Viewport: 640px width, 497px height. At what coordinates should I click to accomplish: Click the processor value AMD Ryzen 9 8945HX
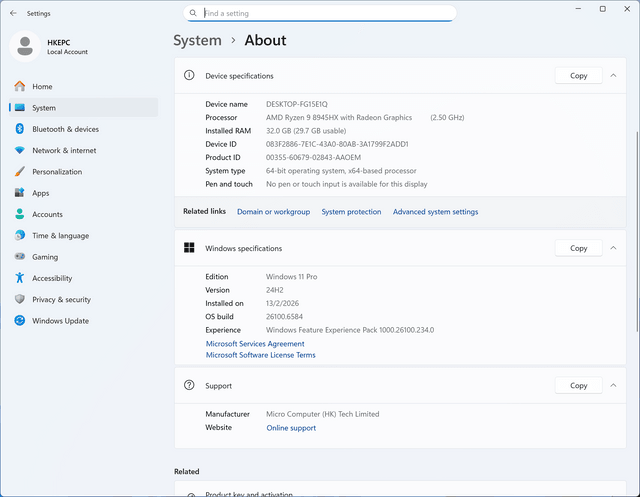click(x=339, y=118)
